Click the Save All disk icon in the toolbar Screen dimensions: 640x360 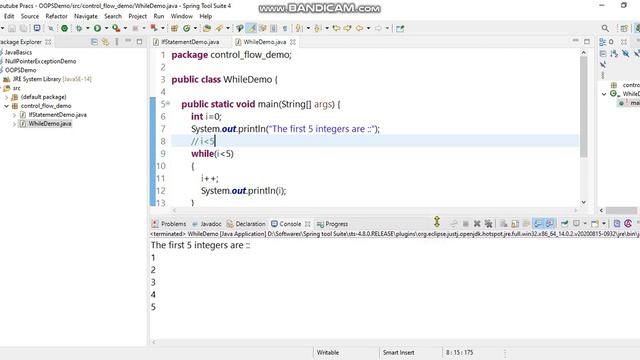pos(23,28)
